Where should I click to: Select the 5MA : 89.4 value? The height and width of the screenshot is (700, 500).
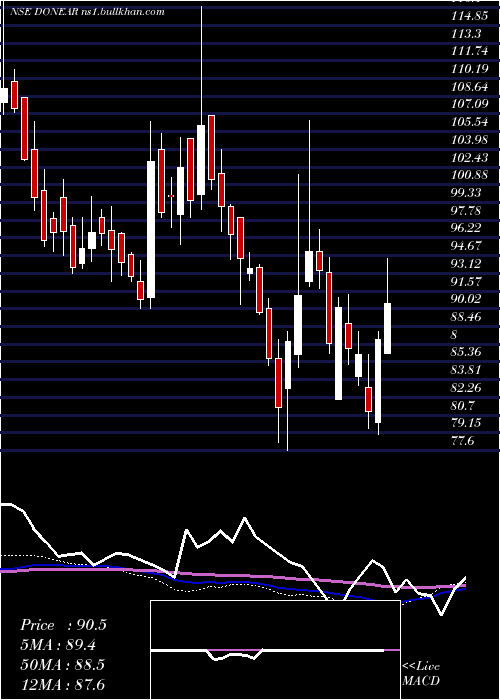58,645
